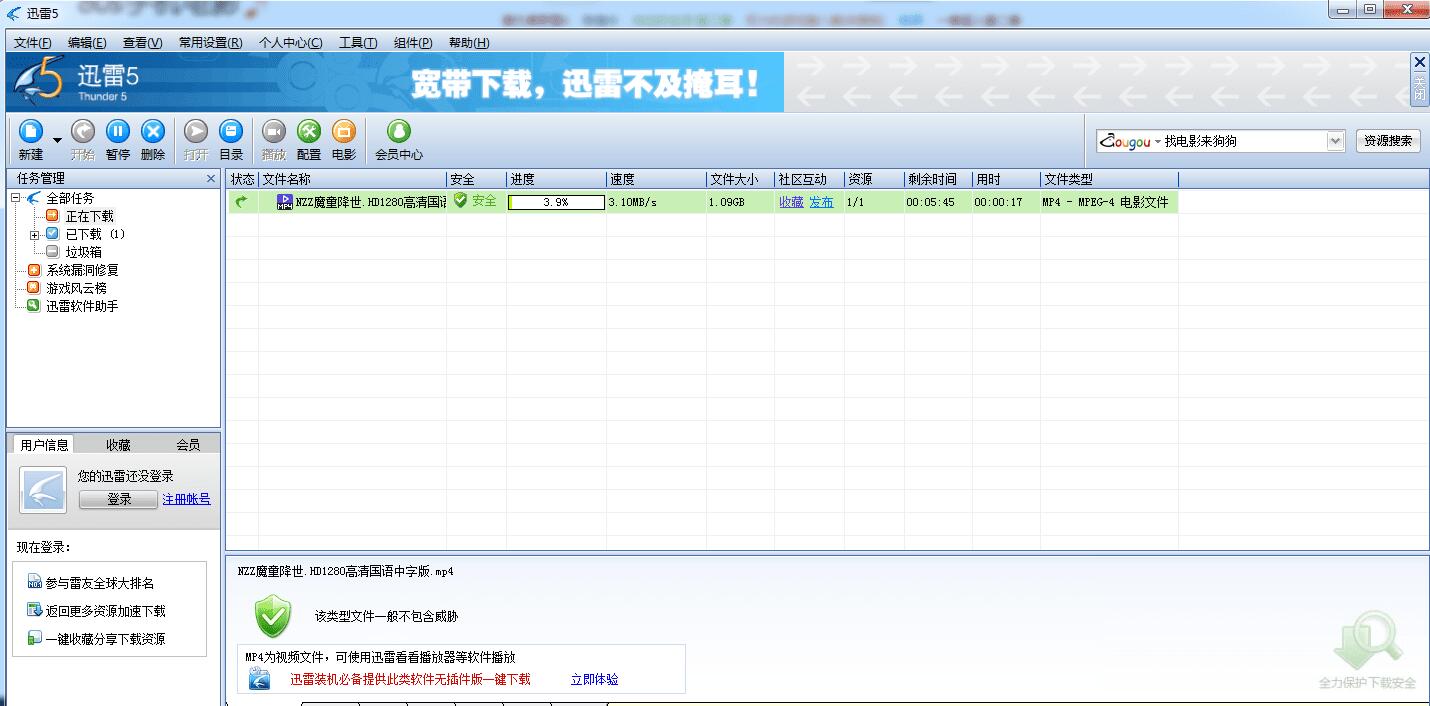
Task: Click the Gougou logo in search box
Action: coord(1125,142)
